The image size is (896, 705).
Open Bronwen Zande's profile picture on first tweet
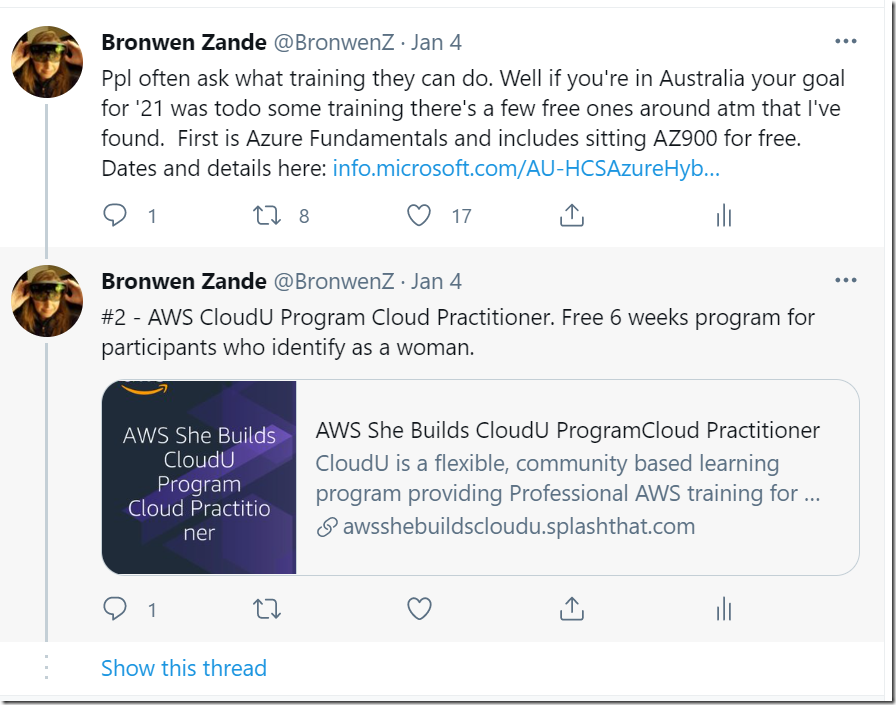click(47, 62)
